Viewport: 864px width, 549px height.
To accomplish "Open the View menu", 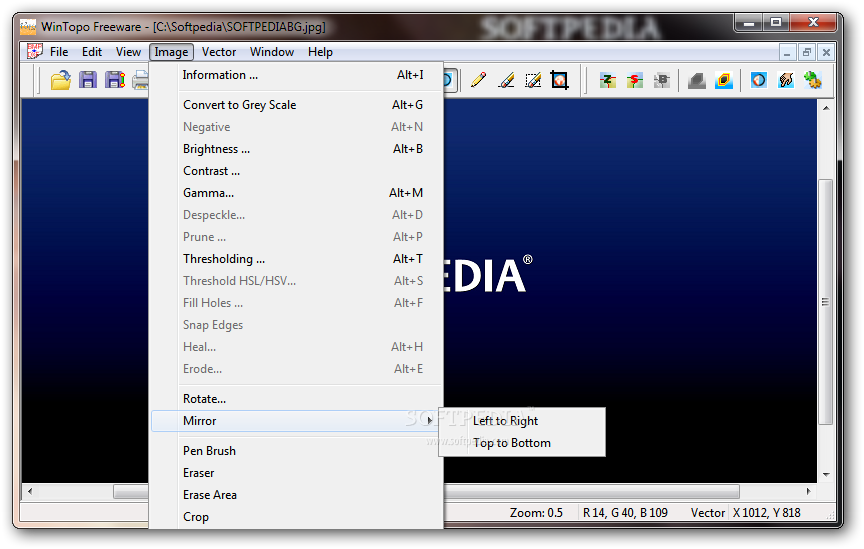I will click(x=128, y=52).
